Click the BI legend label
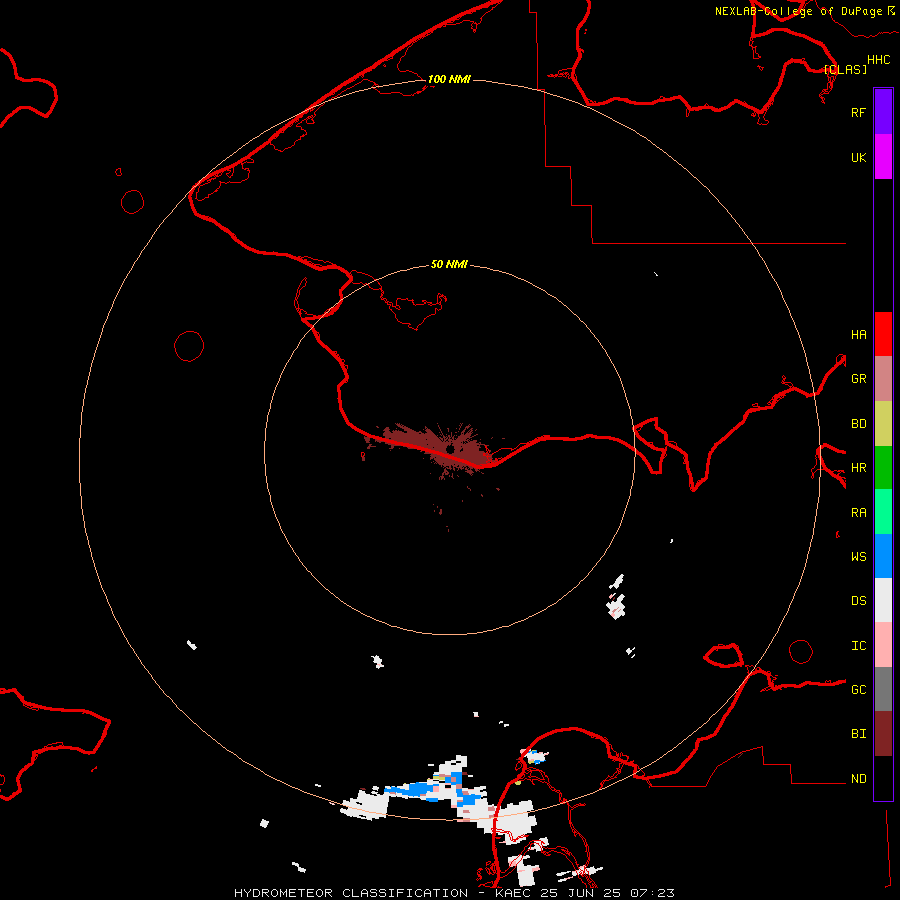The width and height of the screenshot is (900, 900). [858, 734]
